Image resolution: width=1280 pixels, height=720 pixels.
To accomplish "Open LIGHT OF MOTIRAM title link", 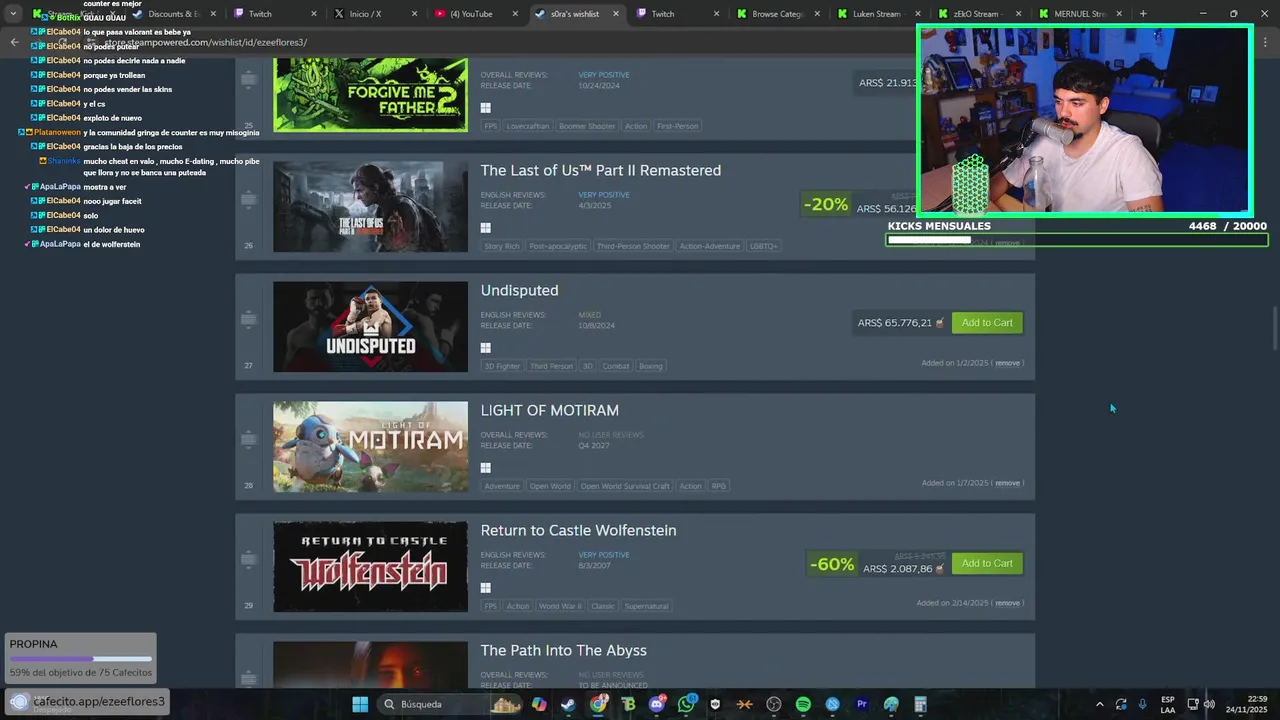I will coord(549,410).
